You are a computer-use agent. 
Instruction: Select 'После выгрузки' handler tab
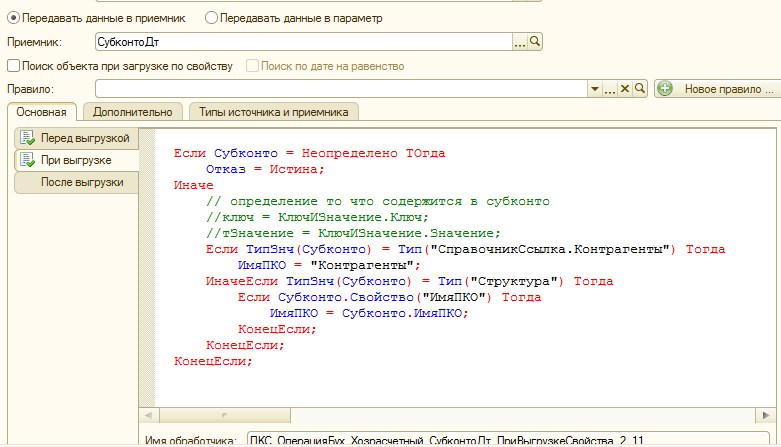(x=76, y=182)
